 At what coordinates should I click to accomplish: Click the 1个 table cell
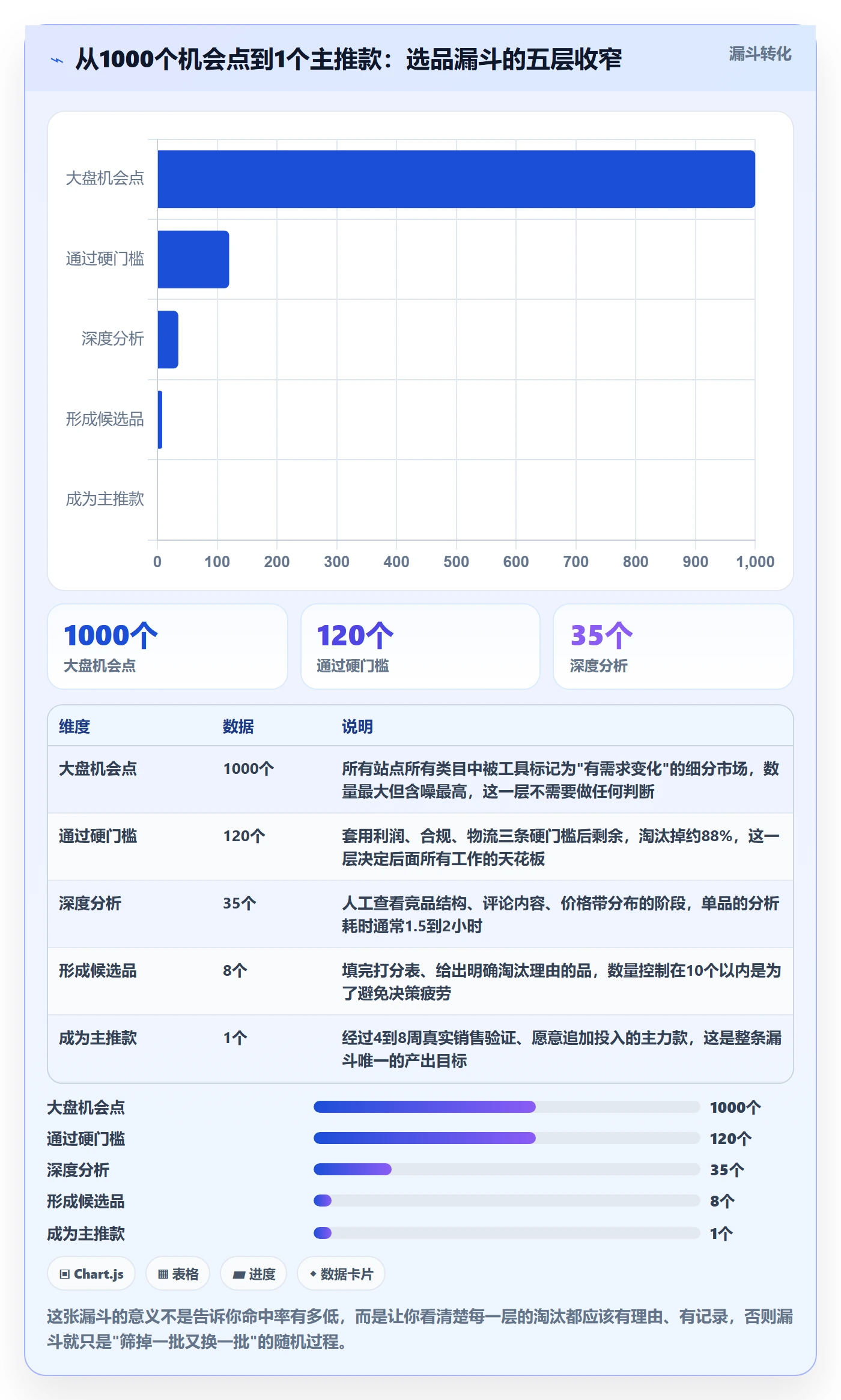click(235, 1038)
